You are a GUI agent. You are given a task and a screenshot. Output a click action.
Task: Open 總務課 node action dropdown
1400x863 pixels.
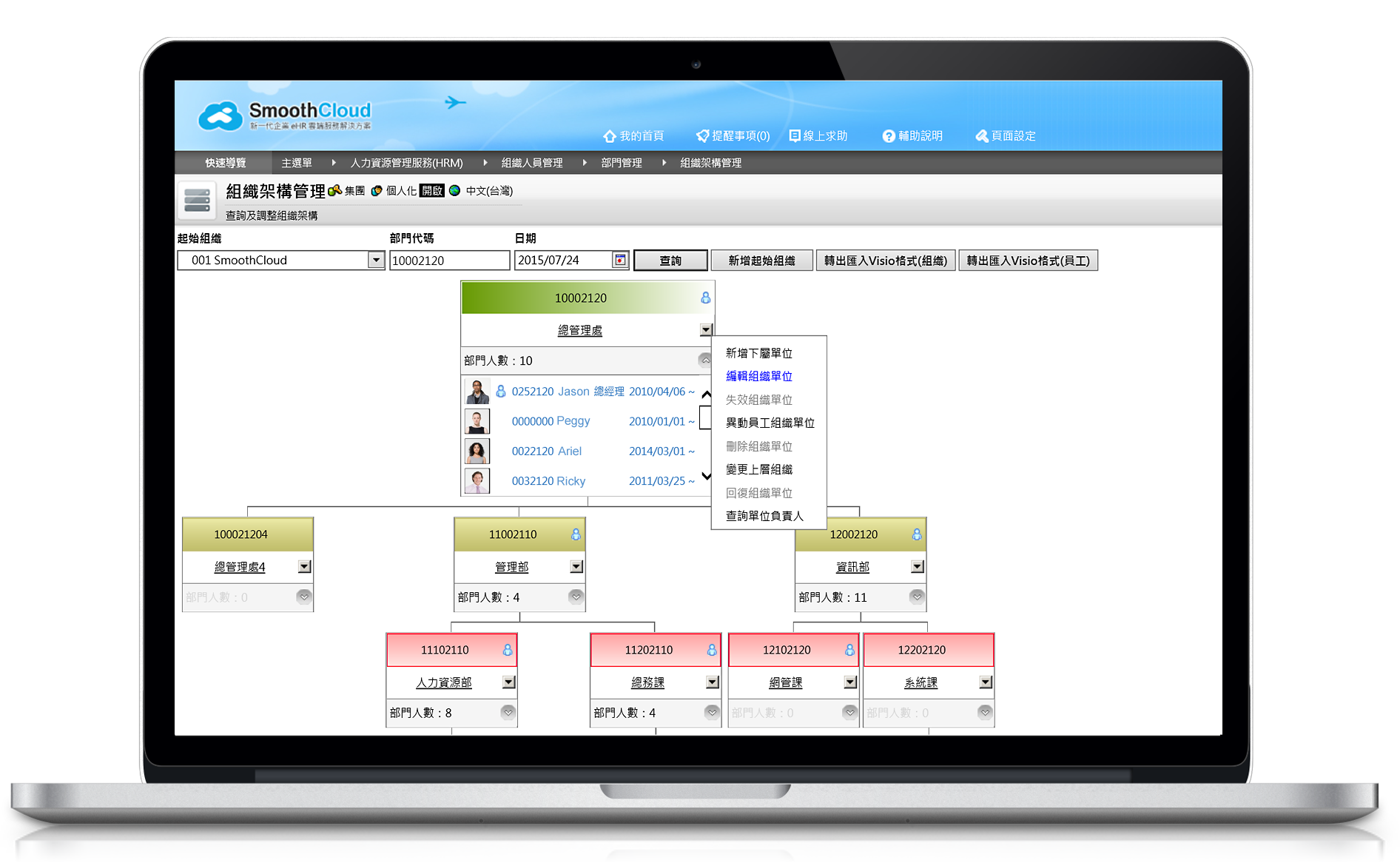[x=713, y=682]
